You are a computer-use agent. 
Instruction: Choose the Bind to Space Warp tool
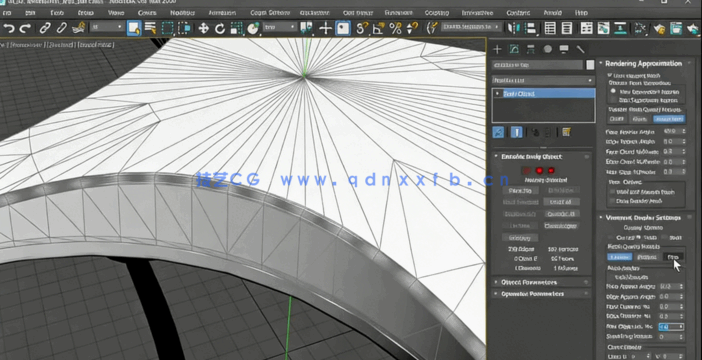click(79, 28)
